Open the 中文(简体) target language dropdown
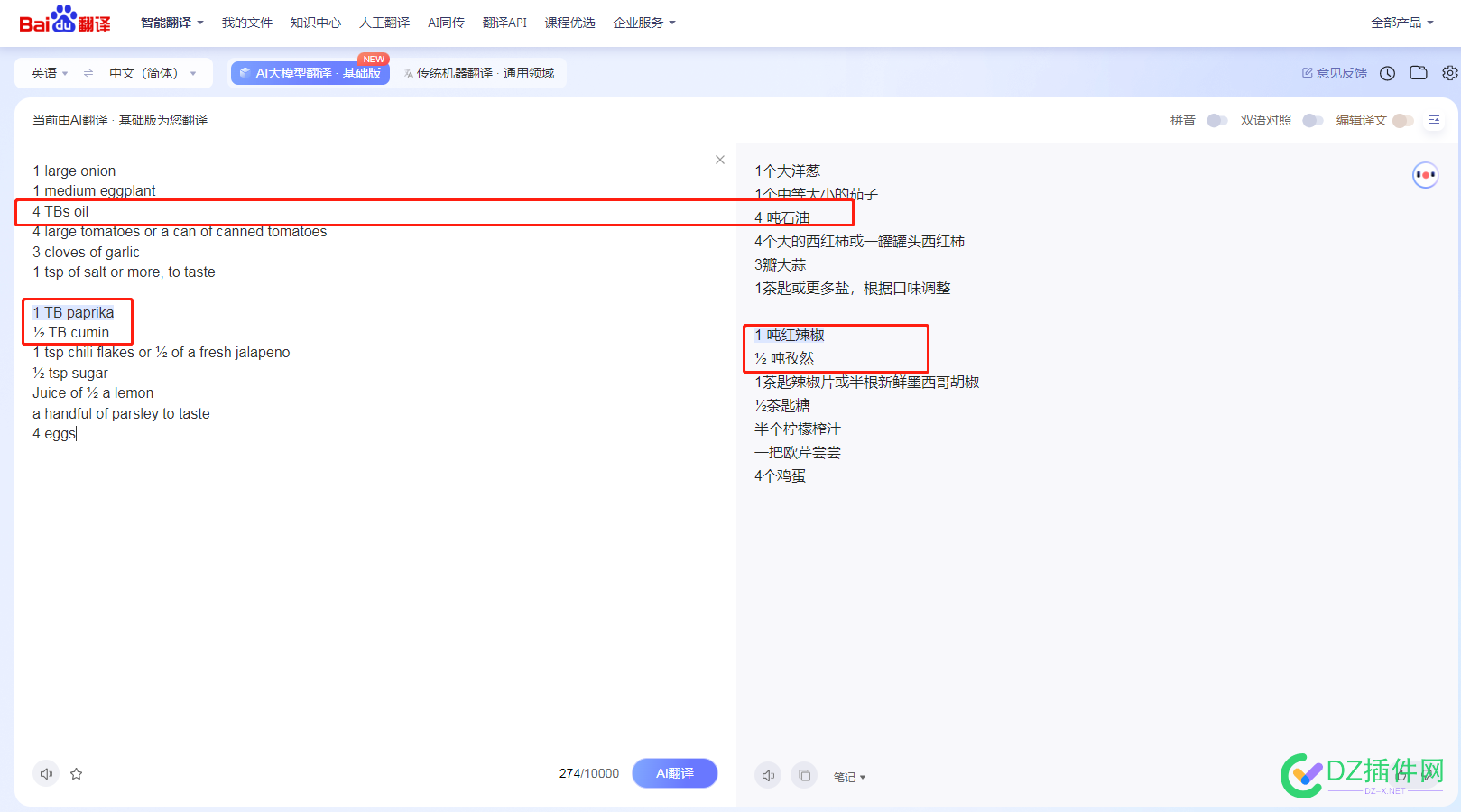This screenshot has width=1461, height=812. click(x=152, y=73)
